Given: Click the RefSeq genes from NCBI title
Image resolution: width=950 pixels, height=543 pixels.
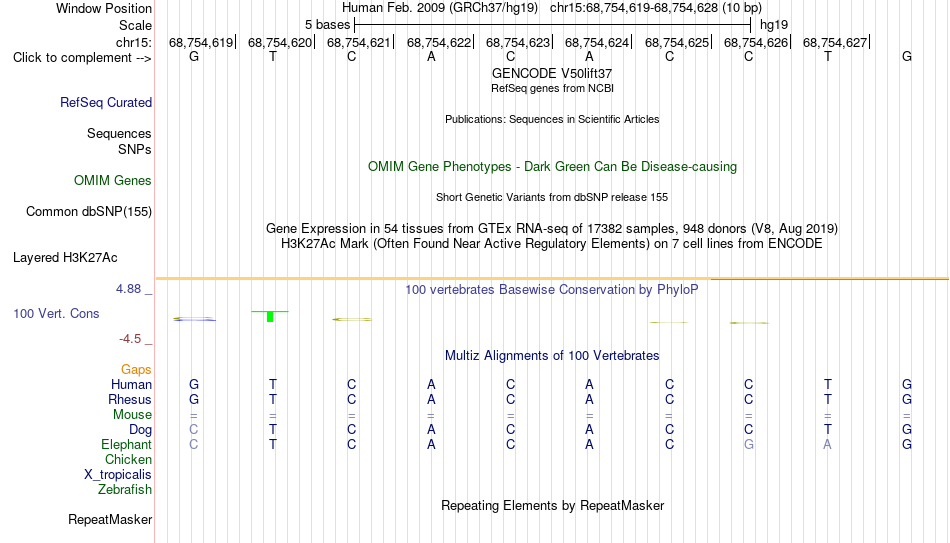Looking at the screenshot, I should click(x=552, y=88).
